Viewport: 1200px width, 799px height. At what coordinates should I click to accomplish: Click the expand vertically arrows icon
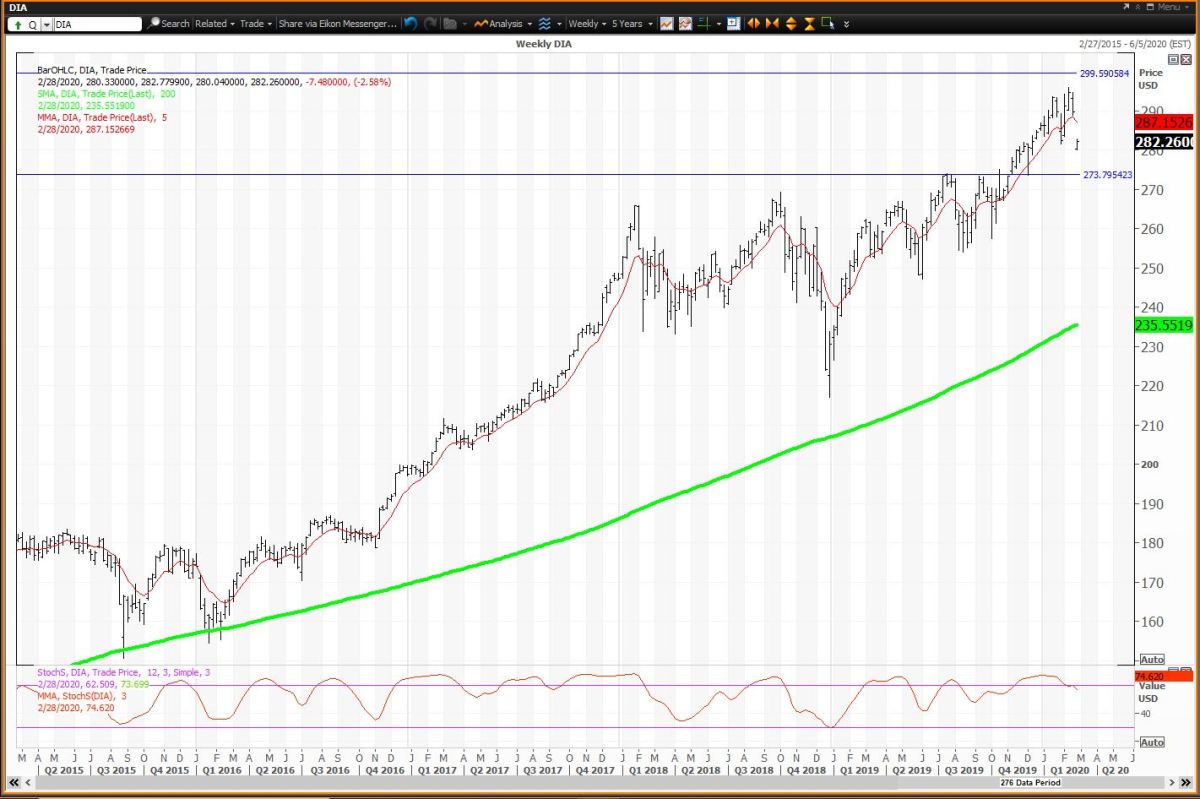pos(791,23)
